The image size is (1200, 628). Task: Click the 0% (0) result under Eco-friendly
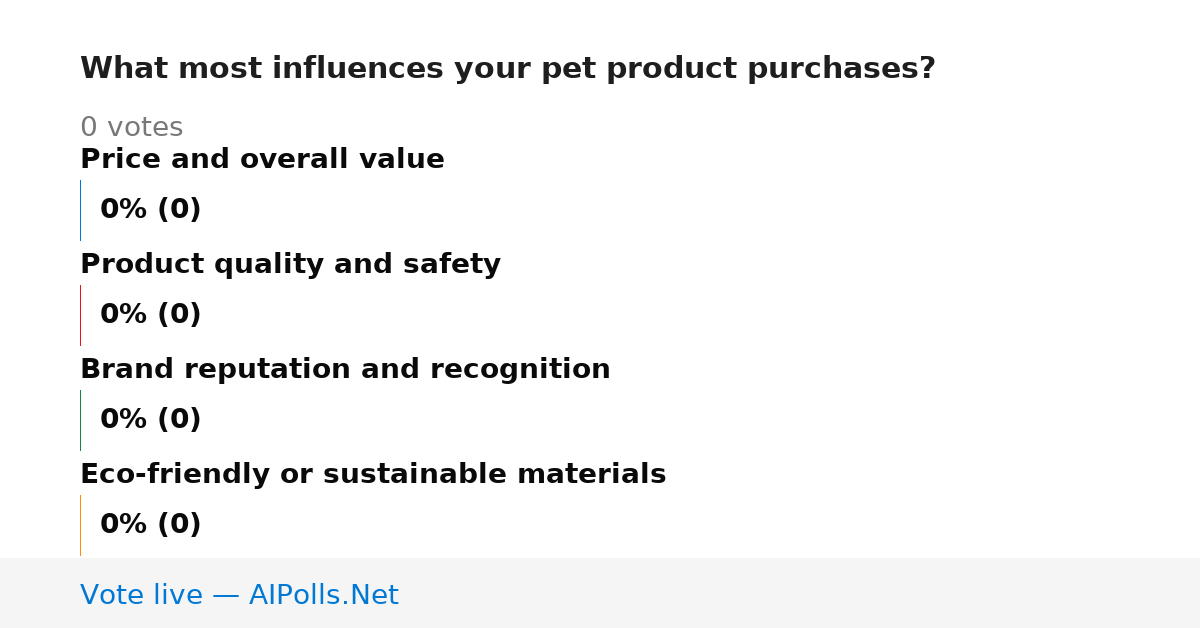pos(151,525)
